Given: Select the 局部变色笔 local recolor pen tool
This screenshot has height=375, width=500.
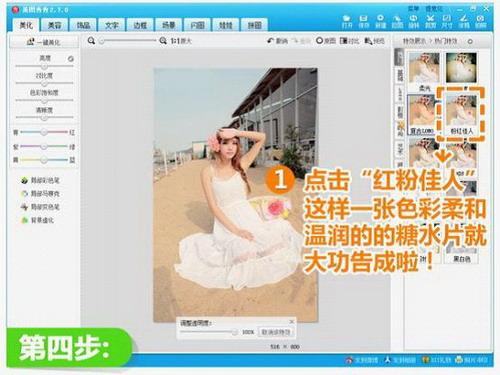Looking at the screenshot, I should point(40,207).
